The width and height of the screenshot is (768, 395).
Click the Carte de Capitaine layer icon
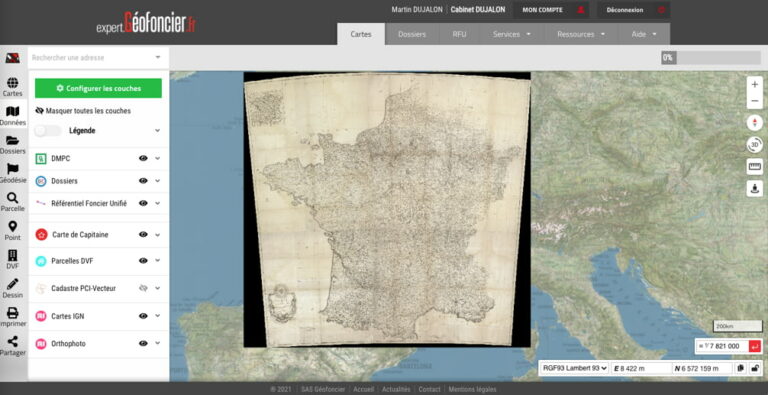coord(41,235)
